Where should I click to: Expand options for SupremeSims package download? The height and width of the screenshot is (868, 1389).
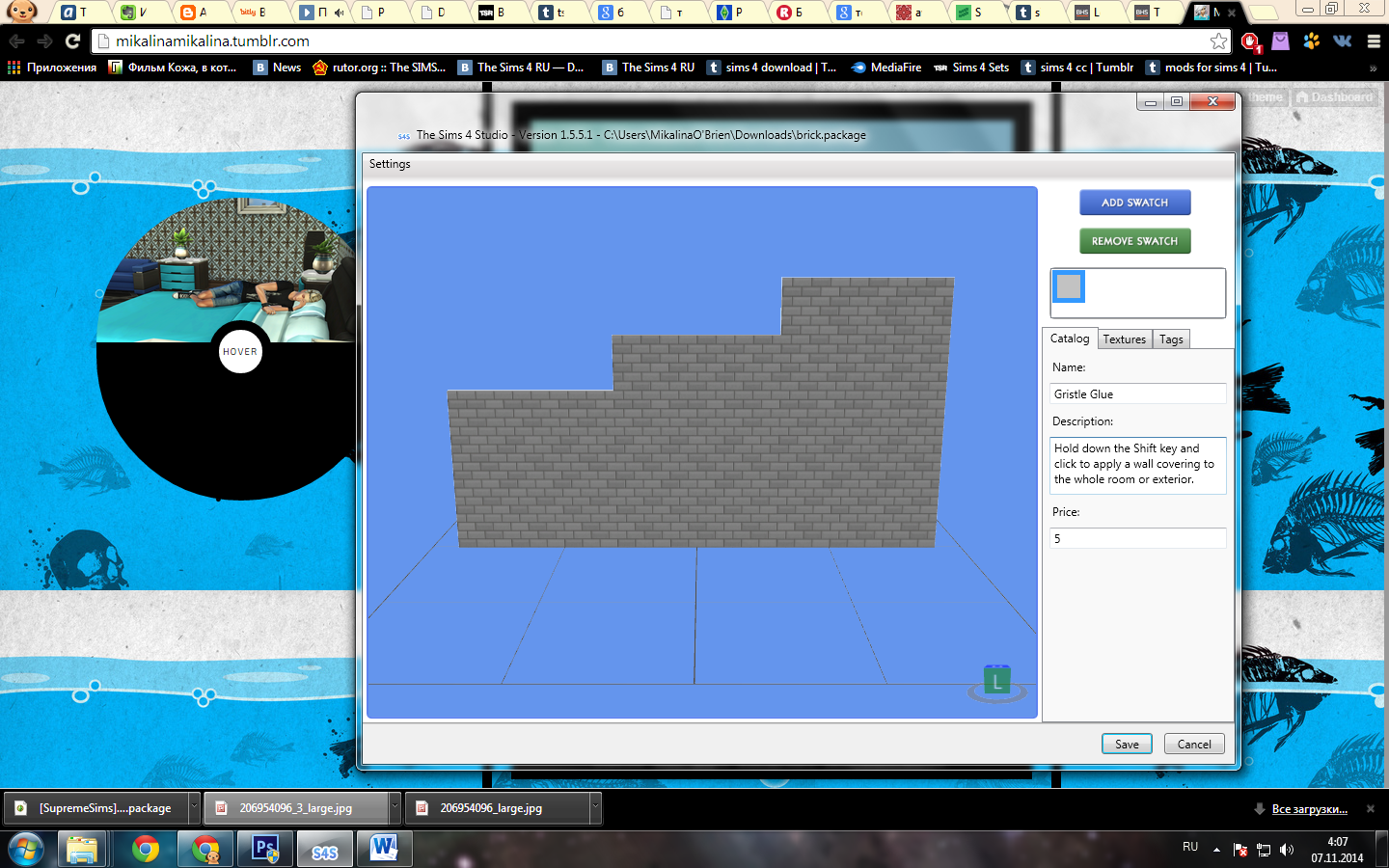click(194, 807)
